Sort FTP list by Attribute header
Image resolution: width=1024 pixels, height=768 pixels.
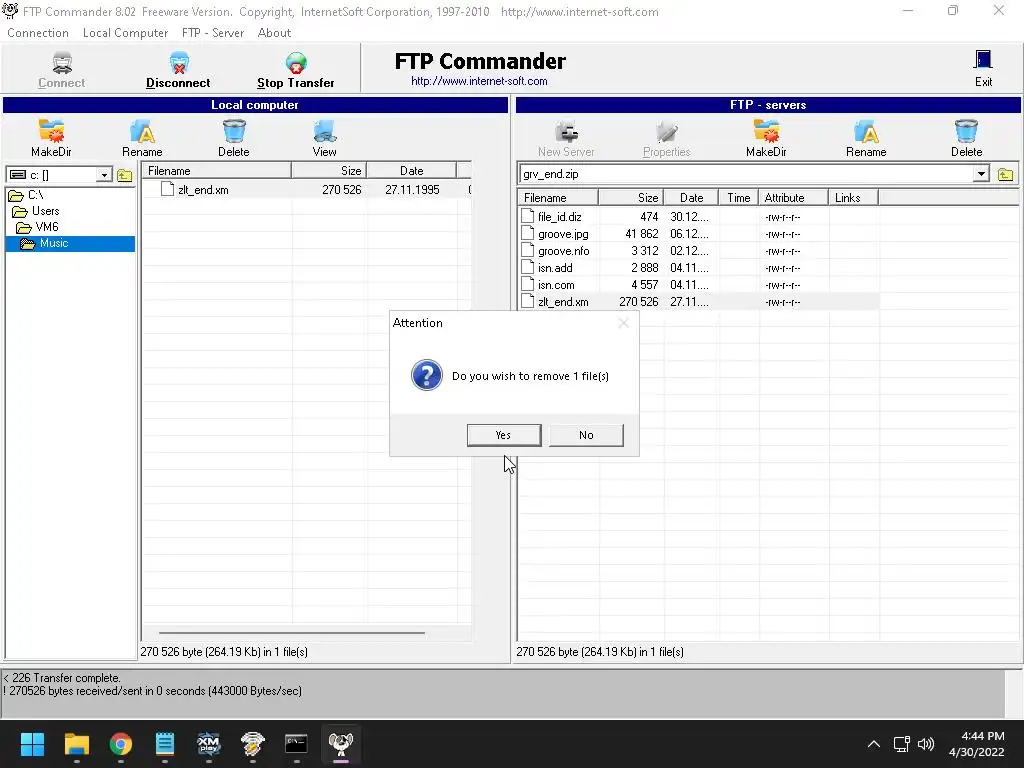793,198
